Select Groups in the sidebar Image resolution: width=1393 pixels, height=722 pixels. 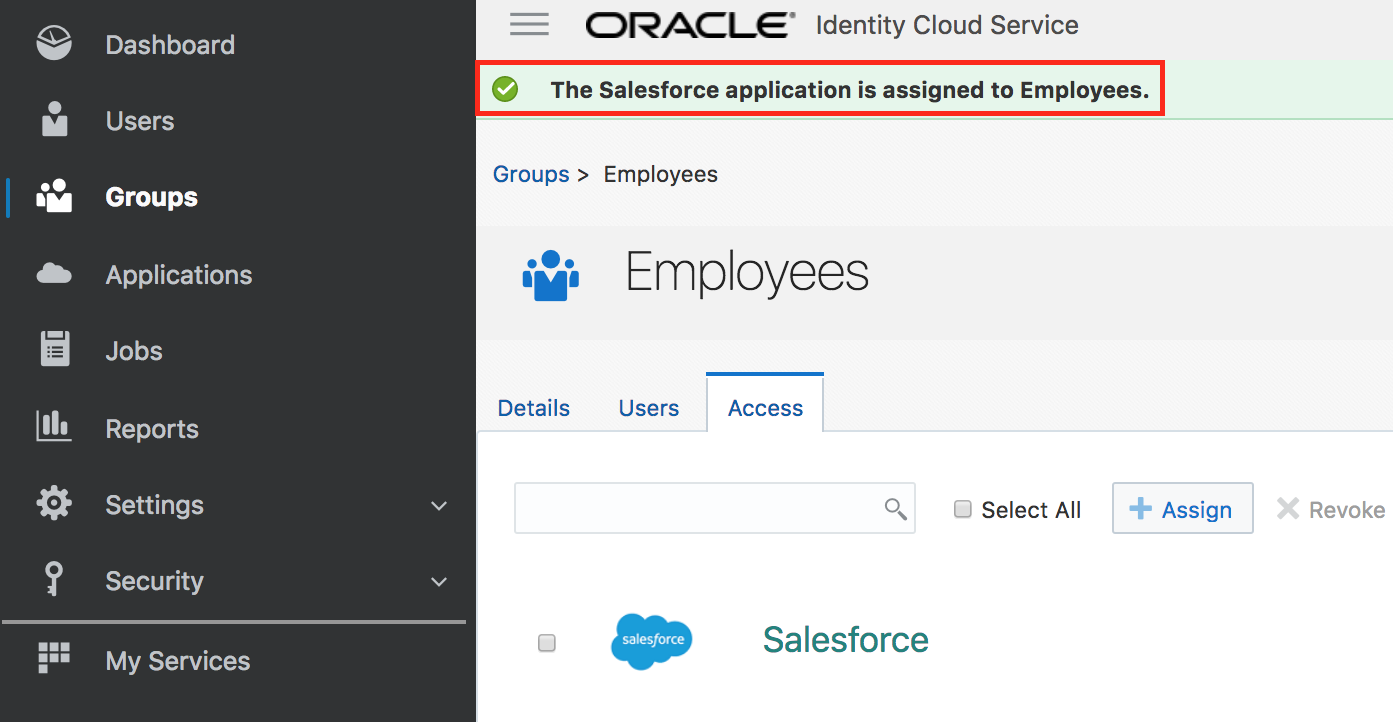[152, 197]
